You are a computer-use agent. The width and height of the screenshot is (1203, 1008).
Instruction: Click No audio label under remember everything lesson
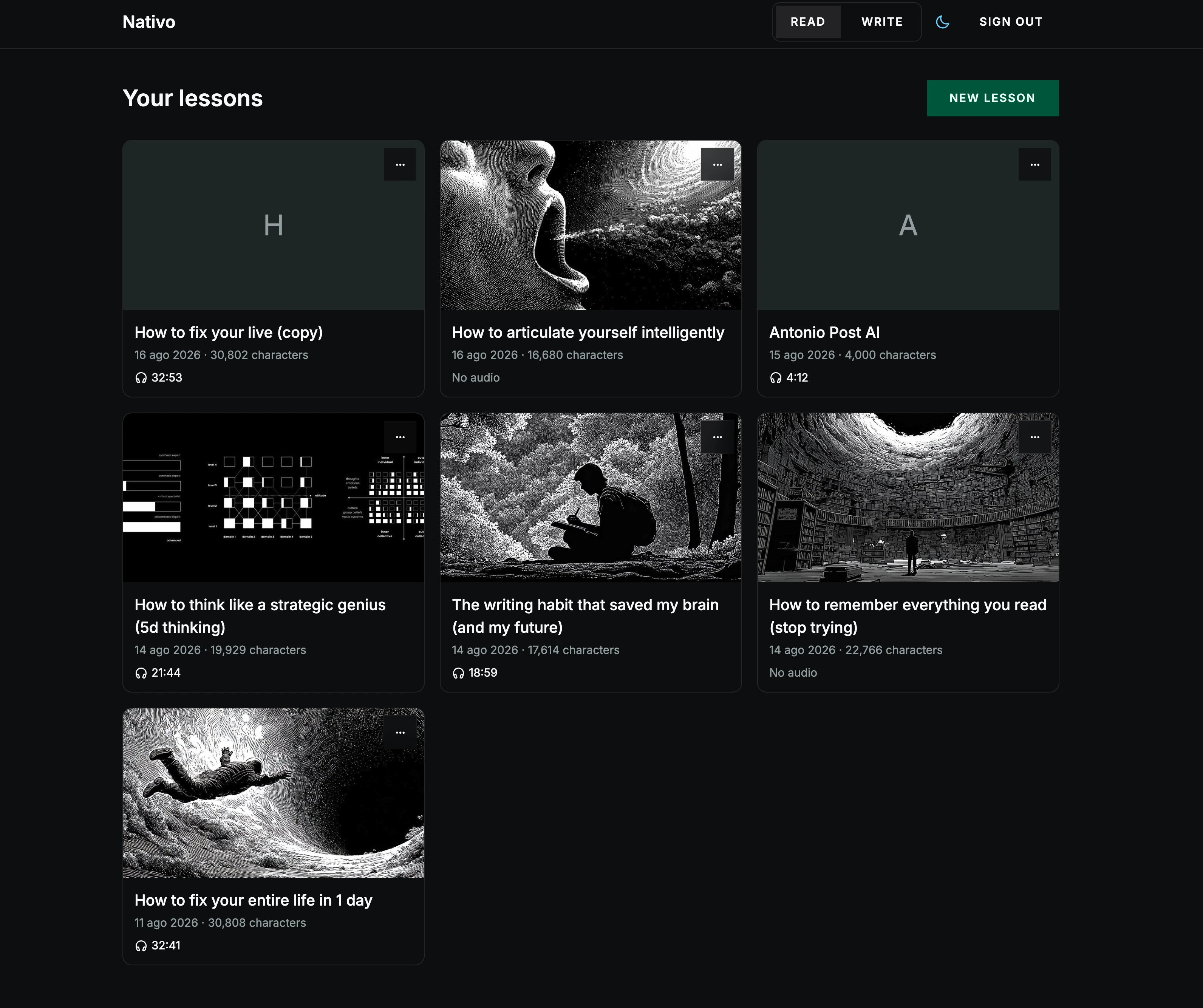[x=793, y=673]
